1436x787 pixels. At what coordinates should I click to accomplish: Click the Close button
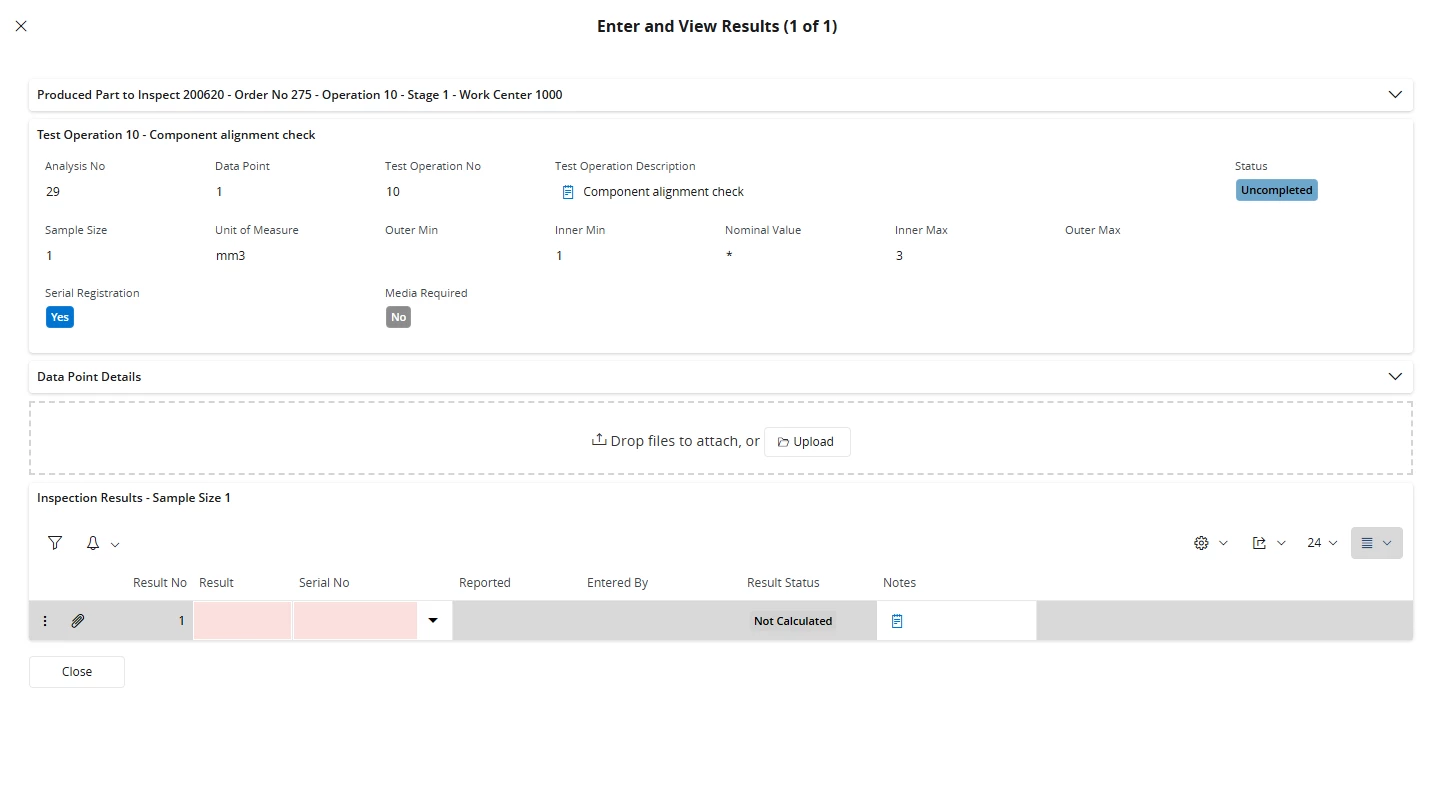point(77,672)
